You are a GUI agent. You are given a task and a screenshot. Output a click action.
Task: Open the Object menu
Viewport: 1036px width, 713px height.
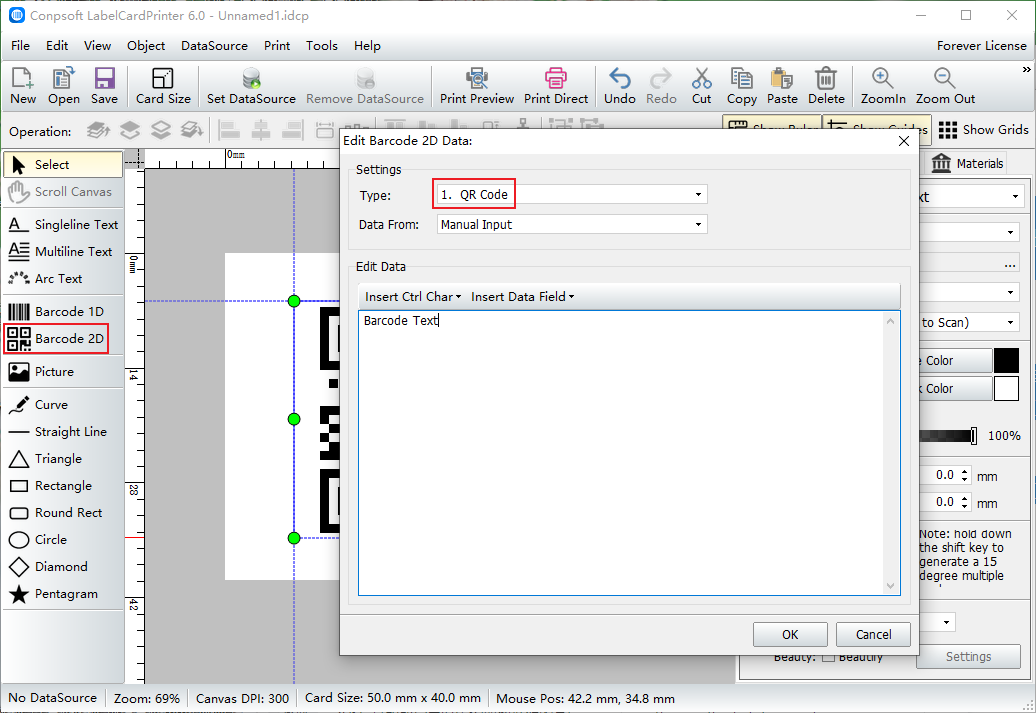(146, 46)
